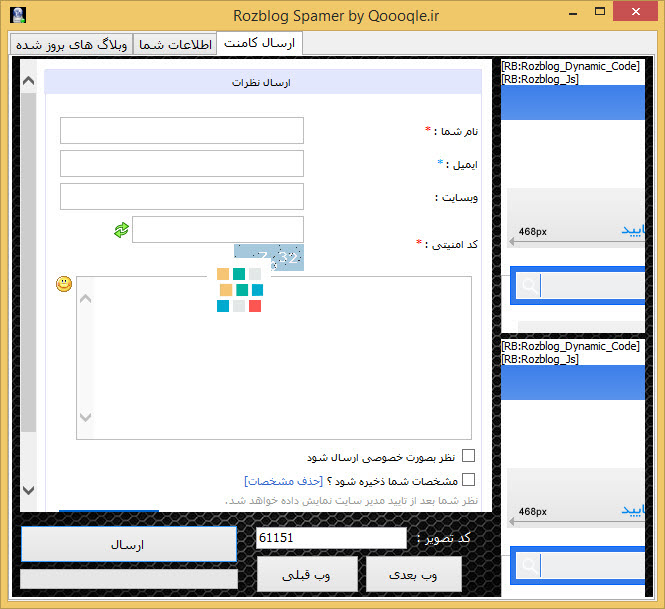The height and width of the screenshot is (609, 665).
Task: Open the 'اطلاعات شما' tab
Action: coord(175,44)
